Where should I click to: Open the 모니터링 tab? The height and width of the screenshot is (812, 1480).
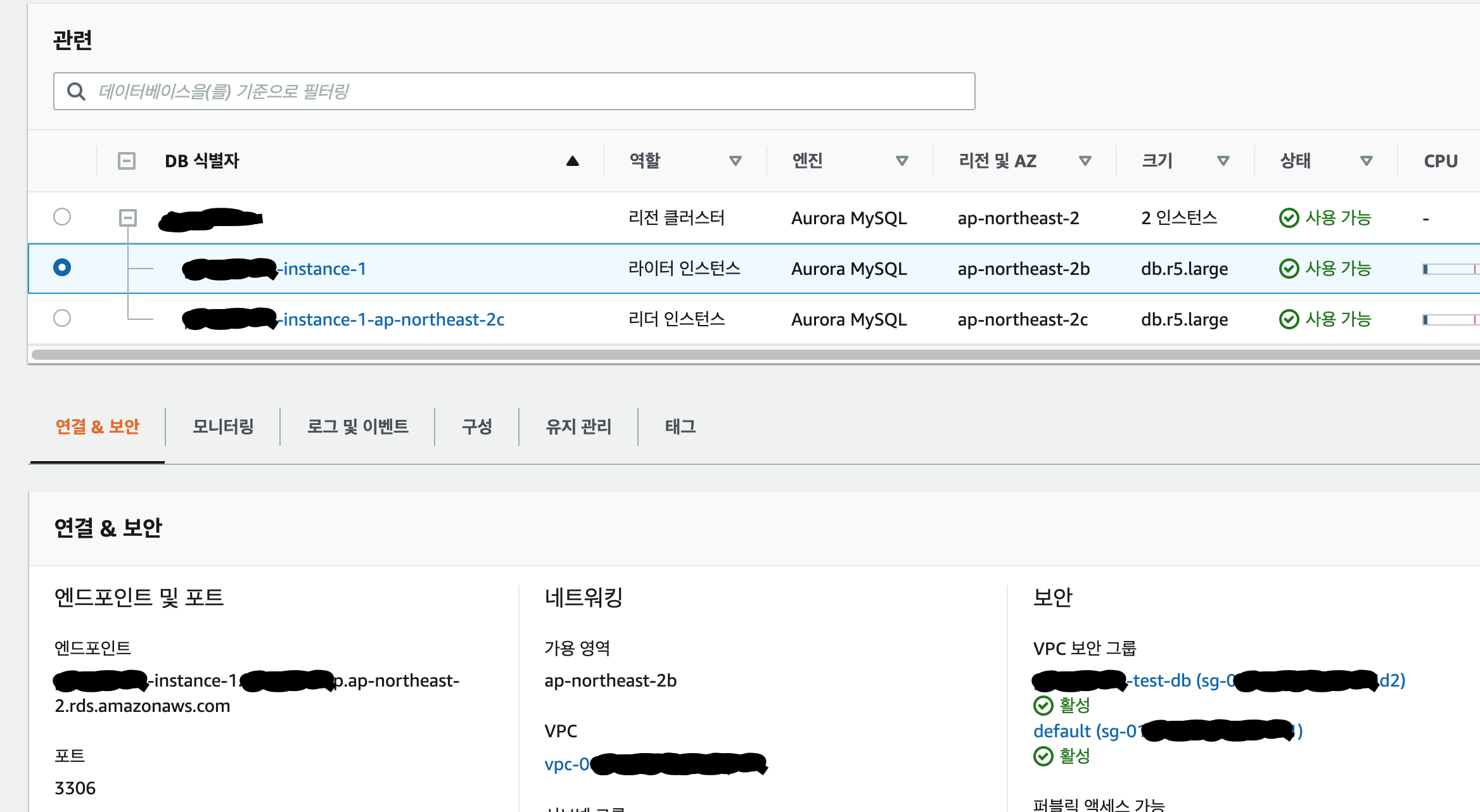pos(223,426)
